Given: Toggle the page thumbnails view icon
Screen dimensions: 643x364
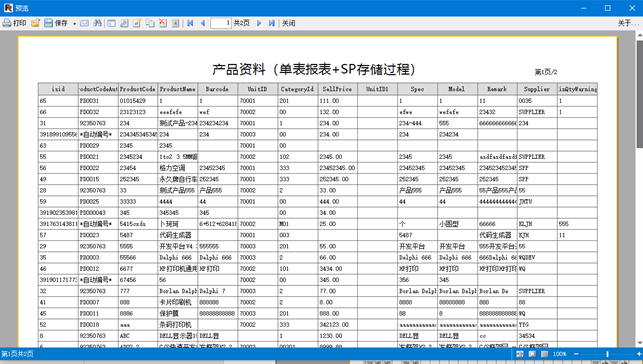Looking at the screenshot, I should point(124,23).
